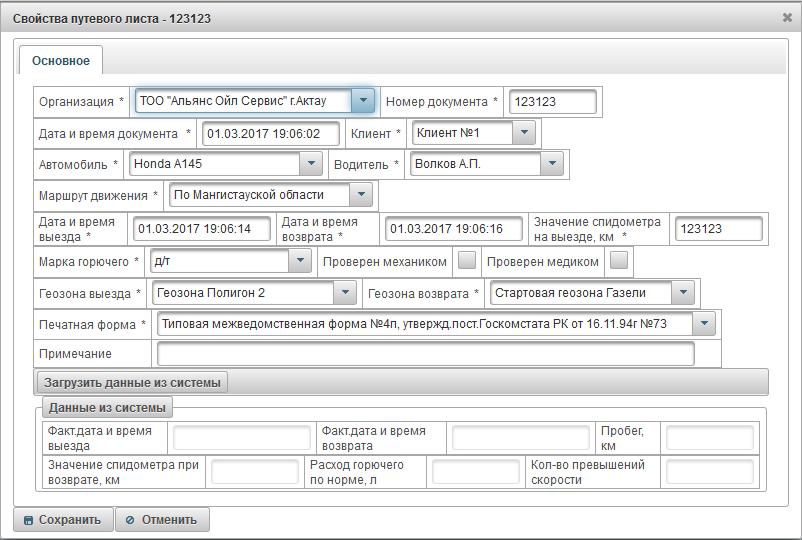Close the waybill properties dialog
Viewport: 802px width, 540px height.
(787, 18)
